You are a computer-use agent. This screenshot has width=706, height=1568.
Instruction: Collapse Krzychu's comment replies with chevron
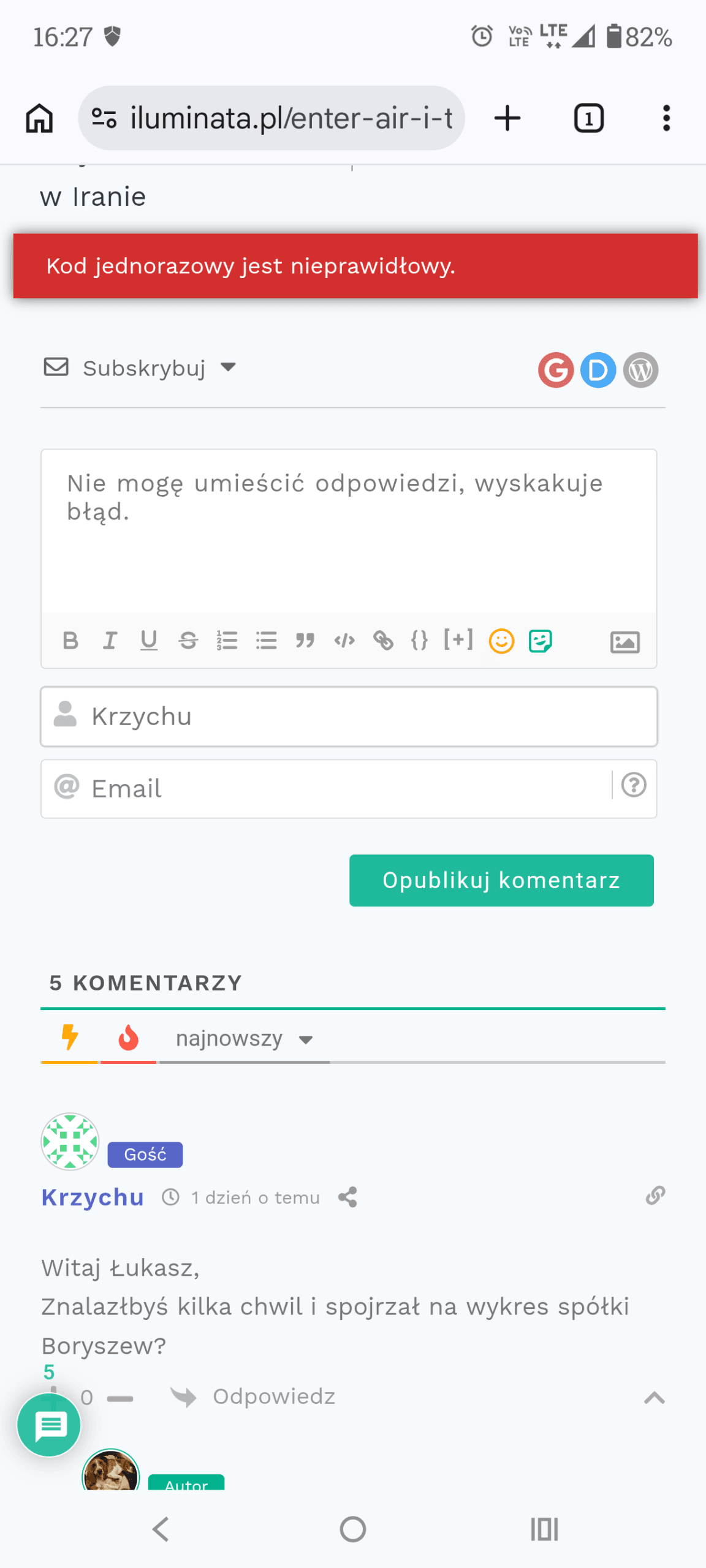[654, 1397]
